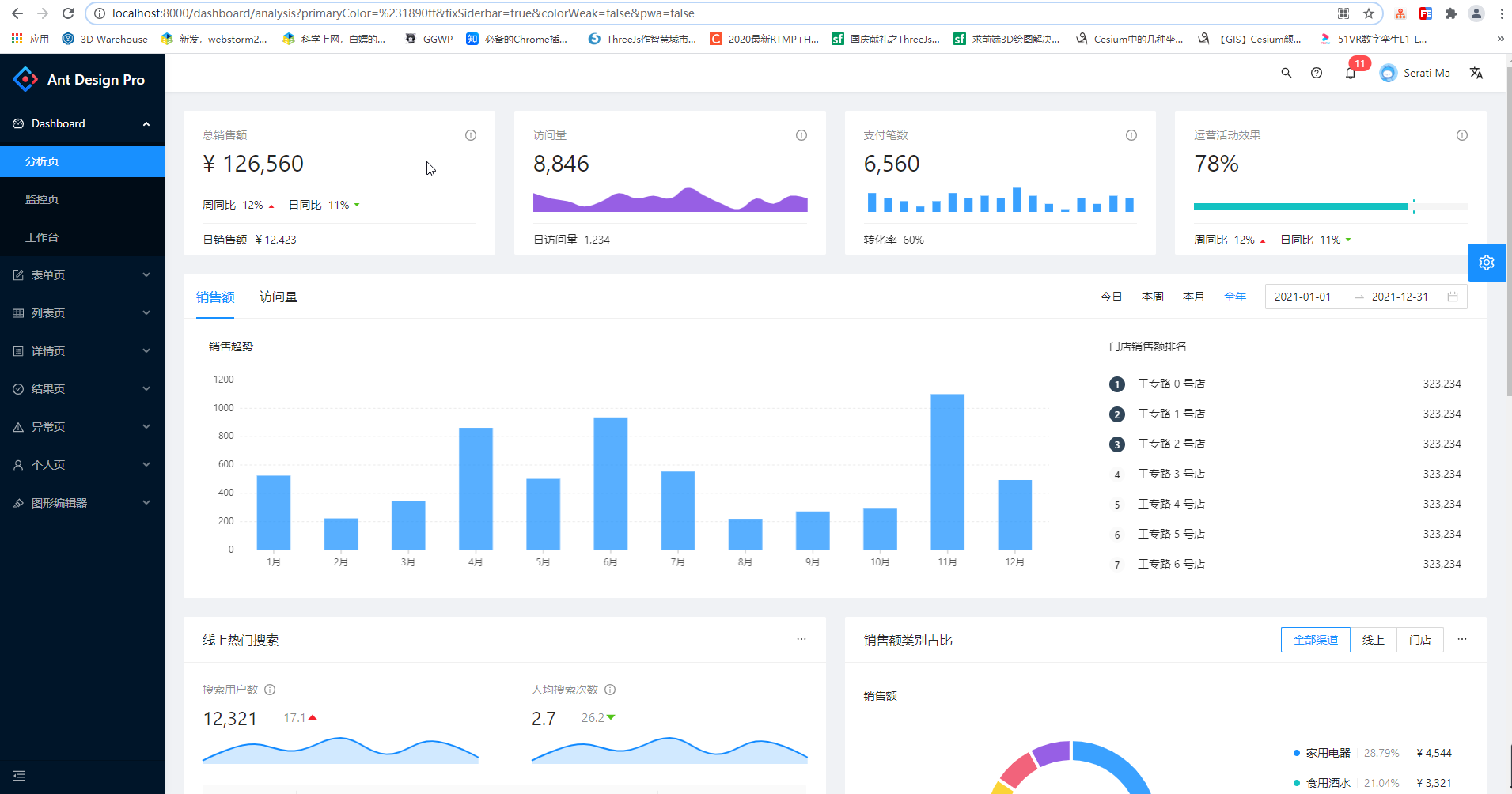1512x794 pixels.
Task: Click the calendar icon in date range
Action: (x=1453, y=297)
